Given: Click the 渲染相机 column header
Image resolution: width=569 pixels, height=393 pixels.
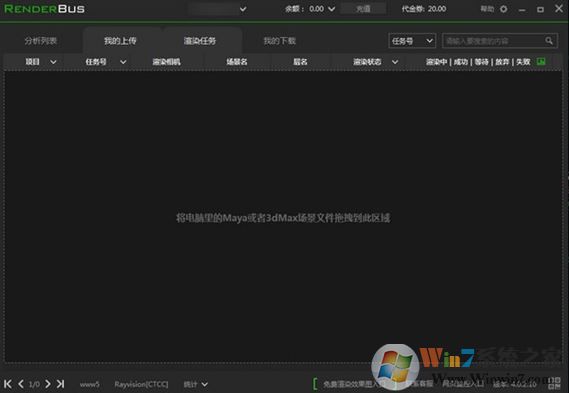Looking at the screenshot, I should 167,62.
